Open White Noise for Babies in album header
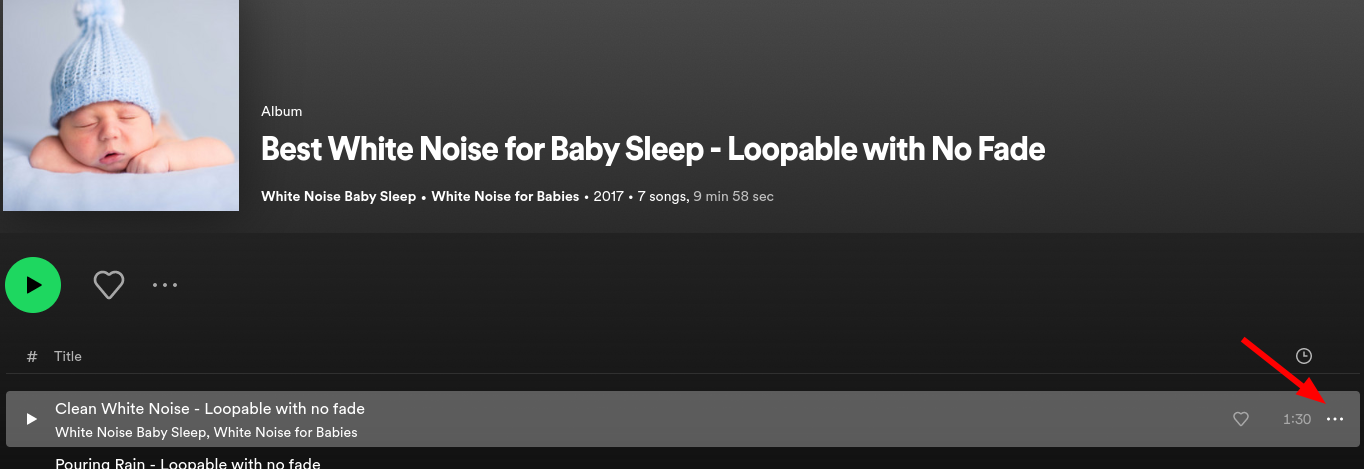The image size is (1364, 469). (x=505, y=196)
